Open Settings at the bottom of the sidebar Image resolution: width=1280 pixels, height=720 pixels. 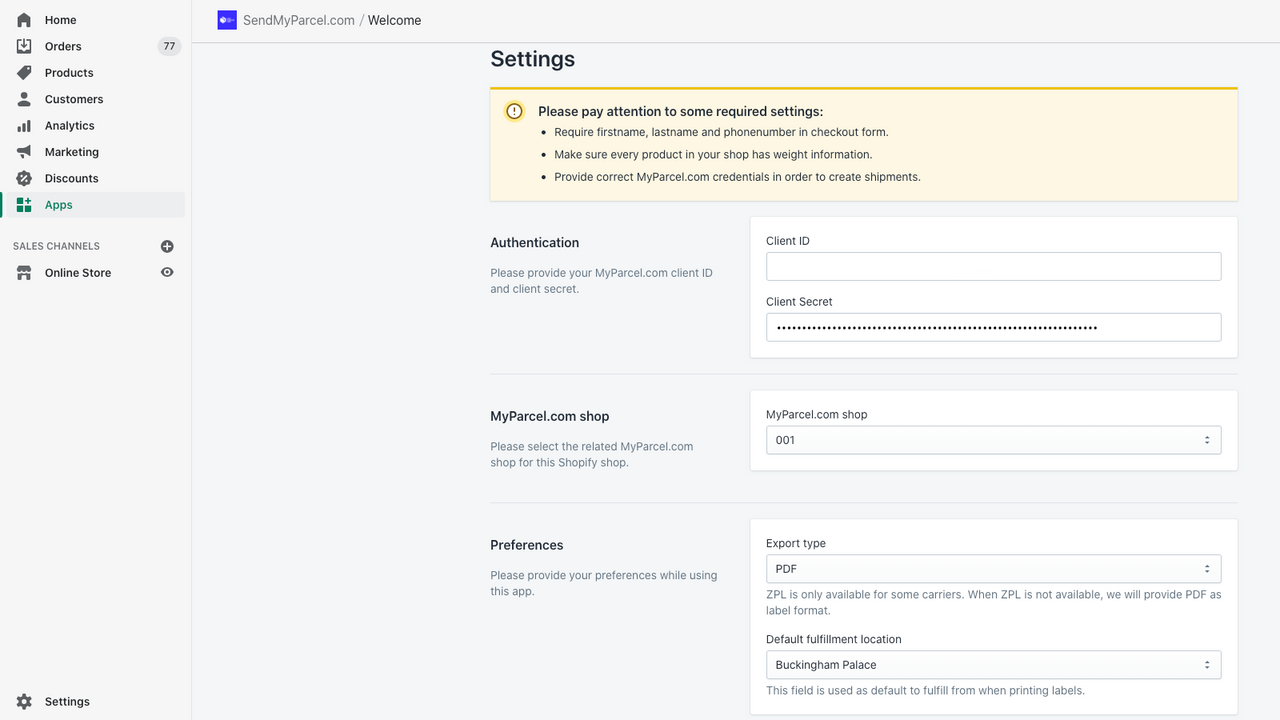(67, 701)
